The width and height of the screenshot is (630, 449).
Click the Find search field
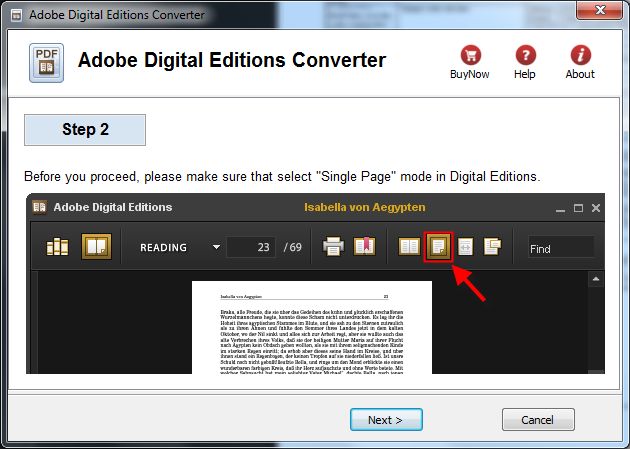click(561, 247)
